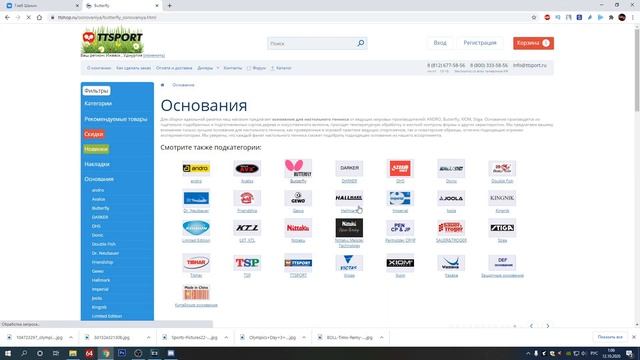Open the andro brand logo tile
Viewport: 640px width, 360px height.
click(x=196, y=168)
